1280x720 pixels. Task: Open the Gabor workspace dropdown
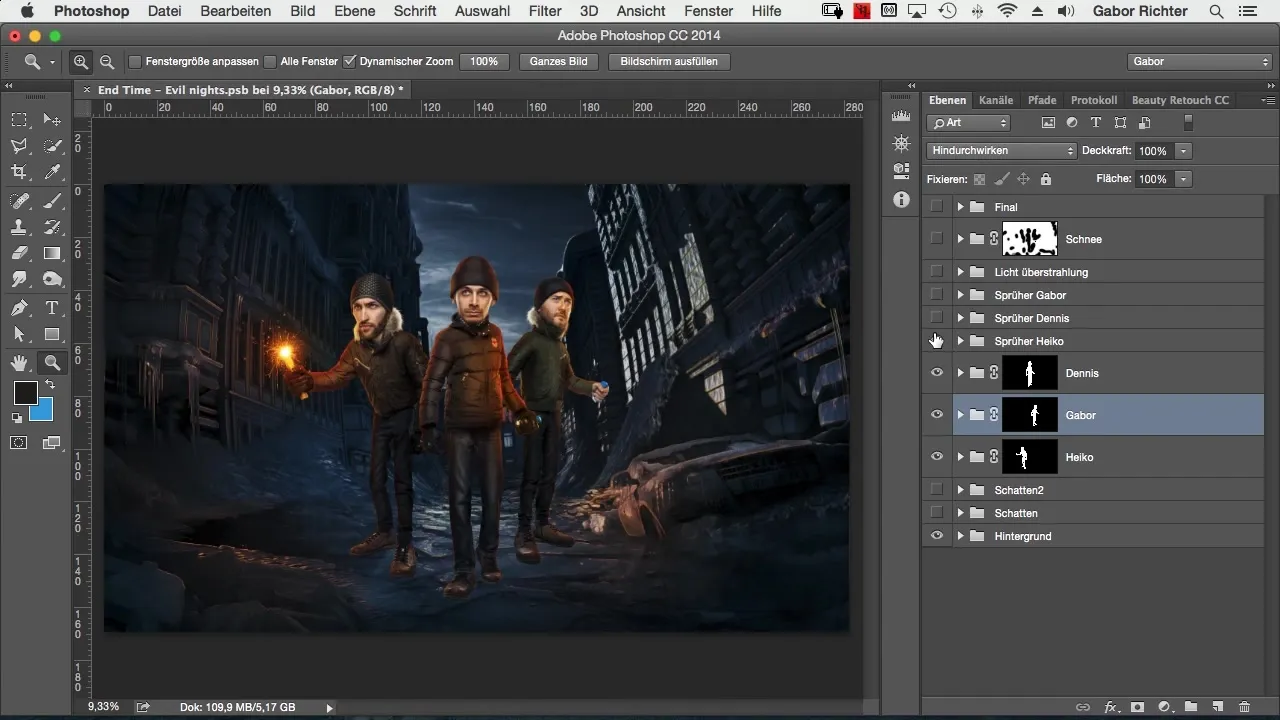click(x=1199, y=62)
